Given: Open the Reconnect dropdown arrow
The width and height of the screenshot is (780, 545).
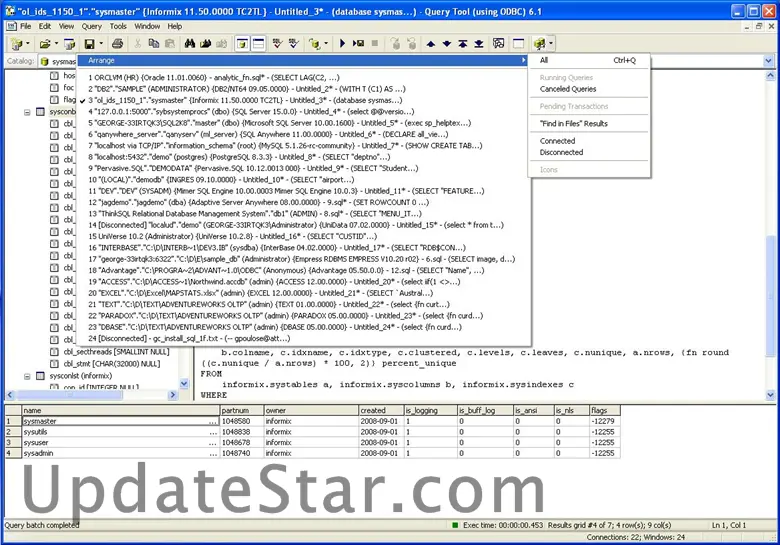Looking at the screenshot, I should [x=326, y=44].
